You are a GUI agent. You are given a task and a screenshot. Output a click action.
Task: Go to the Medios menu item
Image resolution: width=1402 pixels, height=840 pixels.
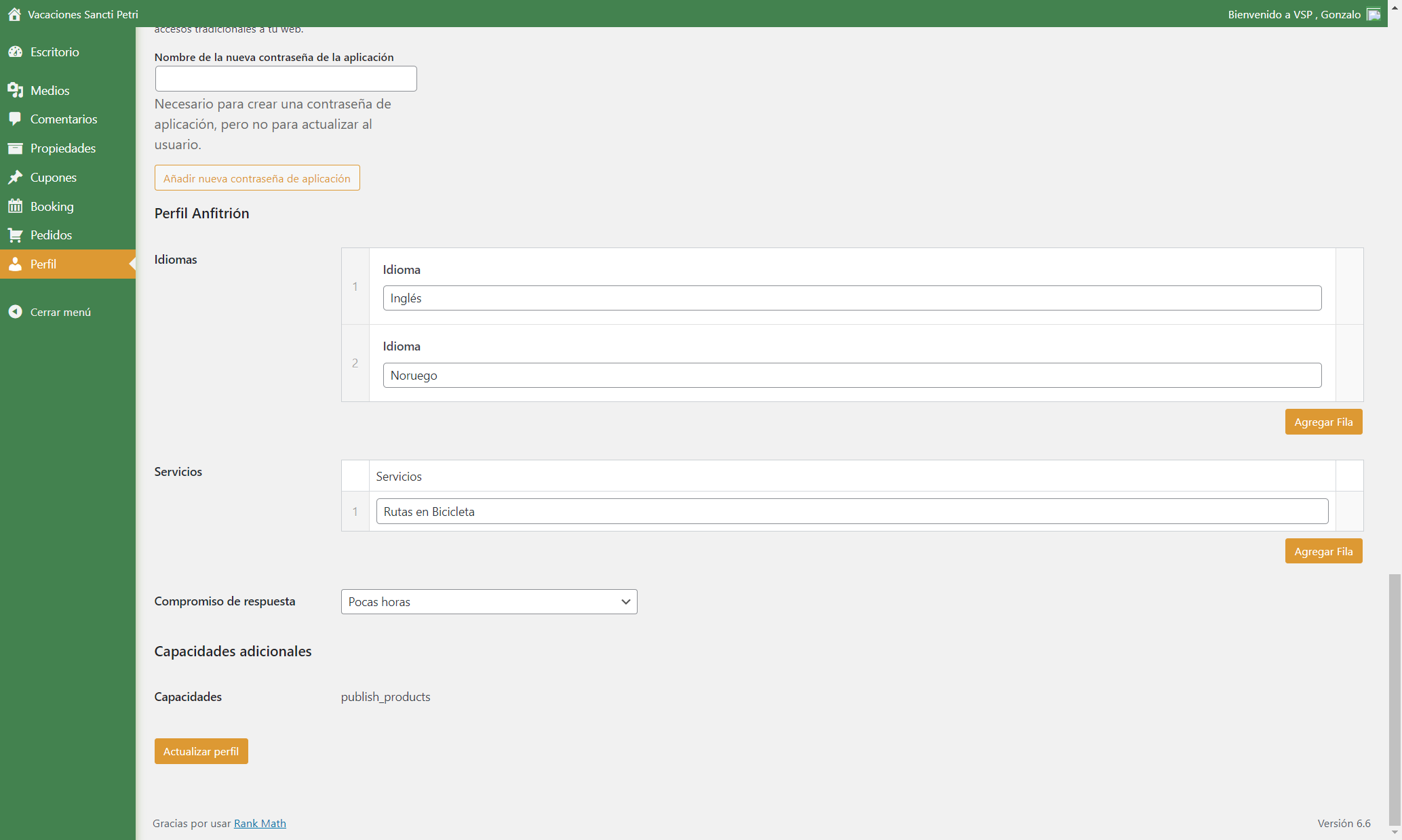(x=68, y=90)
